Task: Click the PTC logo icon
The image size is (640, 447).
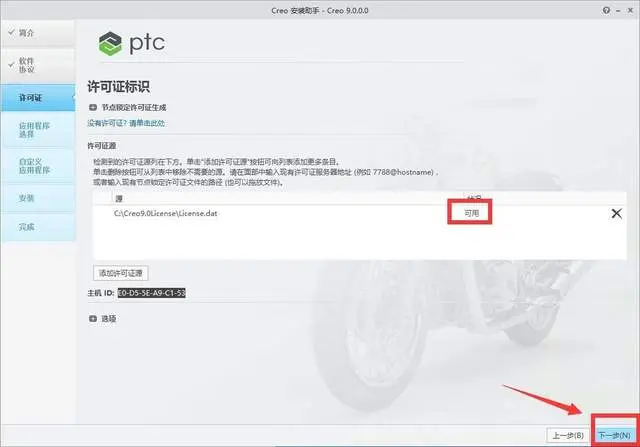Action: point(110,44)
